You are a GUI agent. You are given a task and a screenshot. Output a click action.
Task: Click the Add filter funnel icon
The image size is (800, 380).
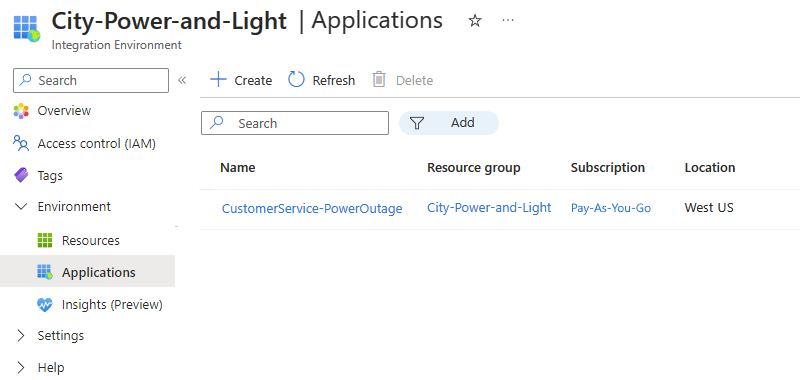[417, 123]
